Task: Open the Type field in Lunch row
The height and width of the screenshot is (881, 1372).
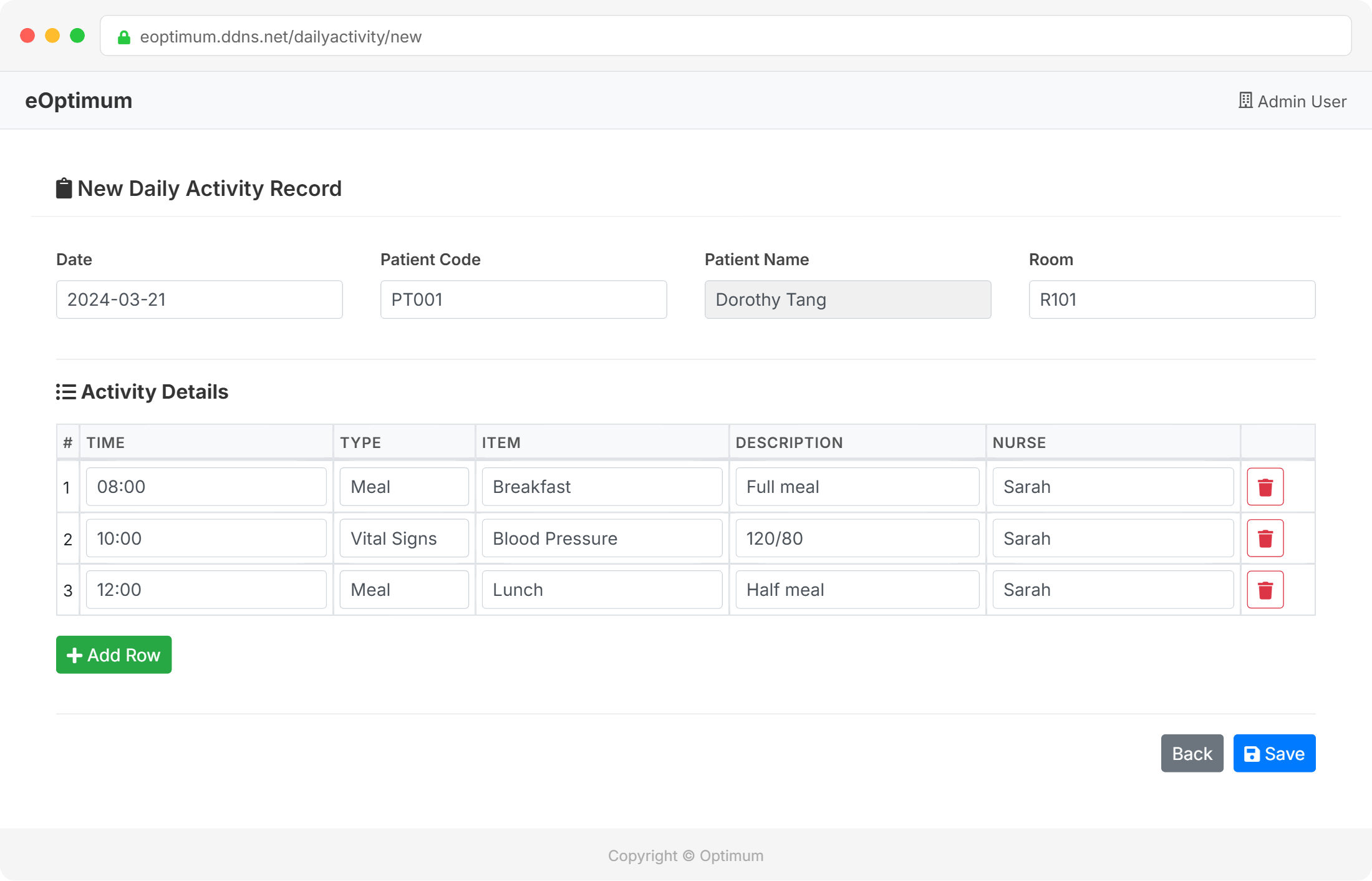Action: click(404, 590)
